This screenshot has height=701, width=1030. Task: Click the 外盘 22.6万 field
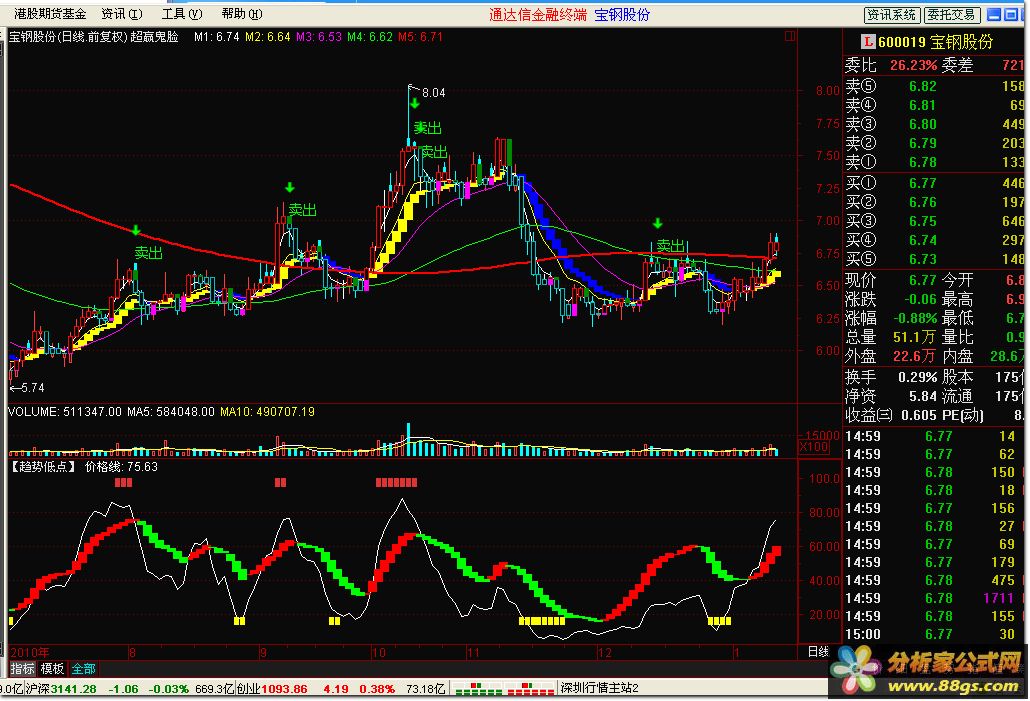coord(891,356)
